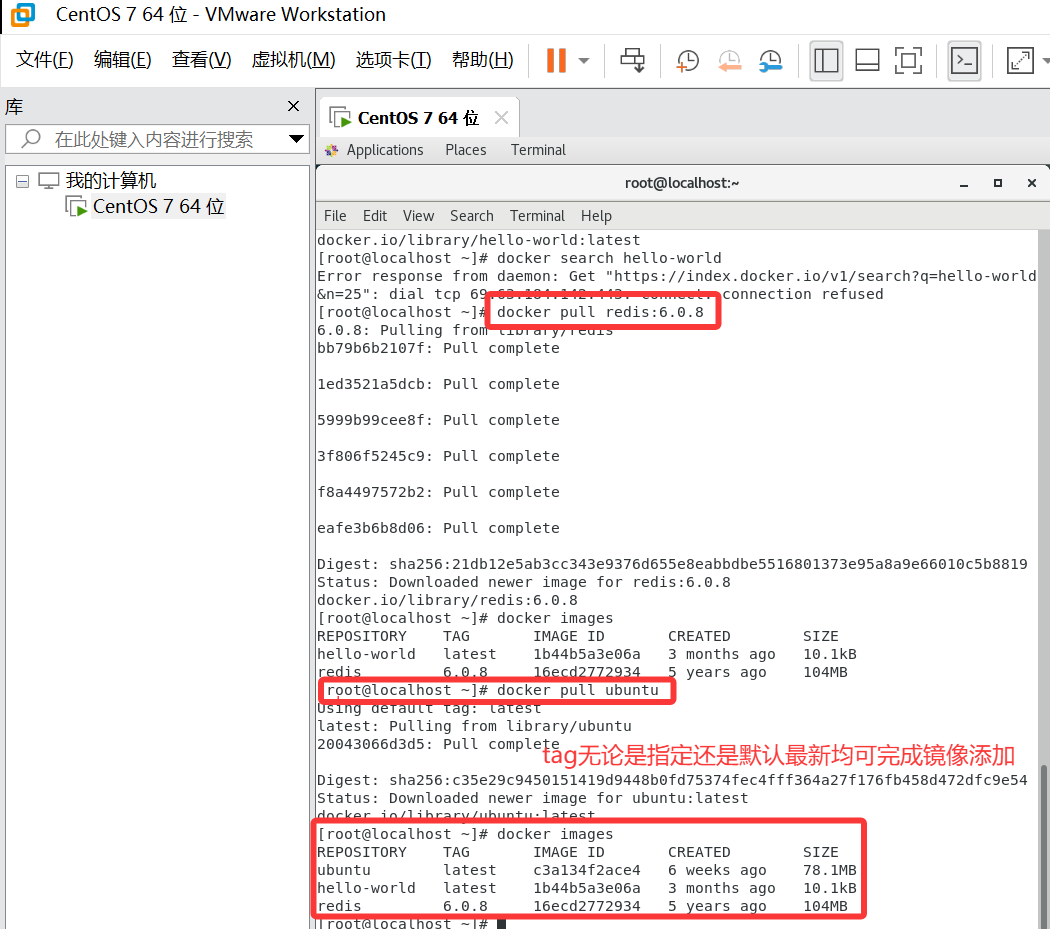Screen dimensions: 1050x929
Task: Click 'eafe3b6b8d06: Pull complete' line
Action: coord(438,528)
